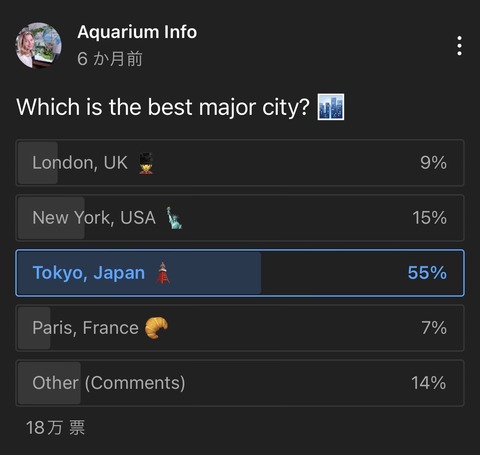Click the guardsman emoji beside London
480x455 pixels.
146,163
